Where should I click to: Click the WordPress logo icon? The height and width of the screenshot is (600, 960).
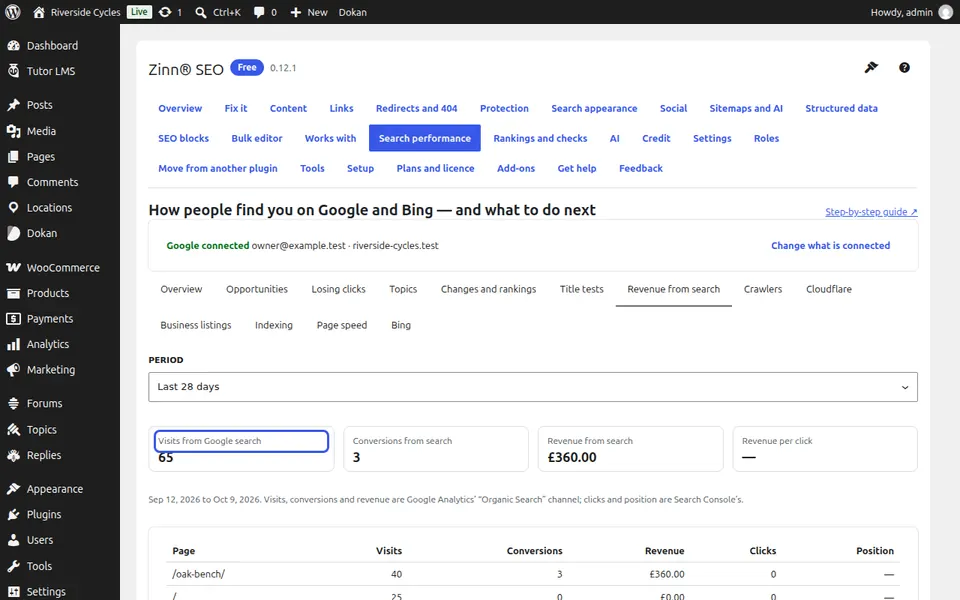[13, 12]
